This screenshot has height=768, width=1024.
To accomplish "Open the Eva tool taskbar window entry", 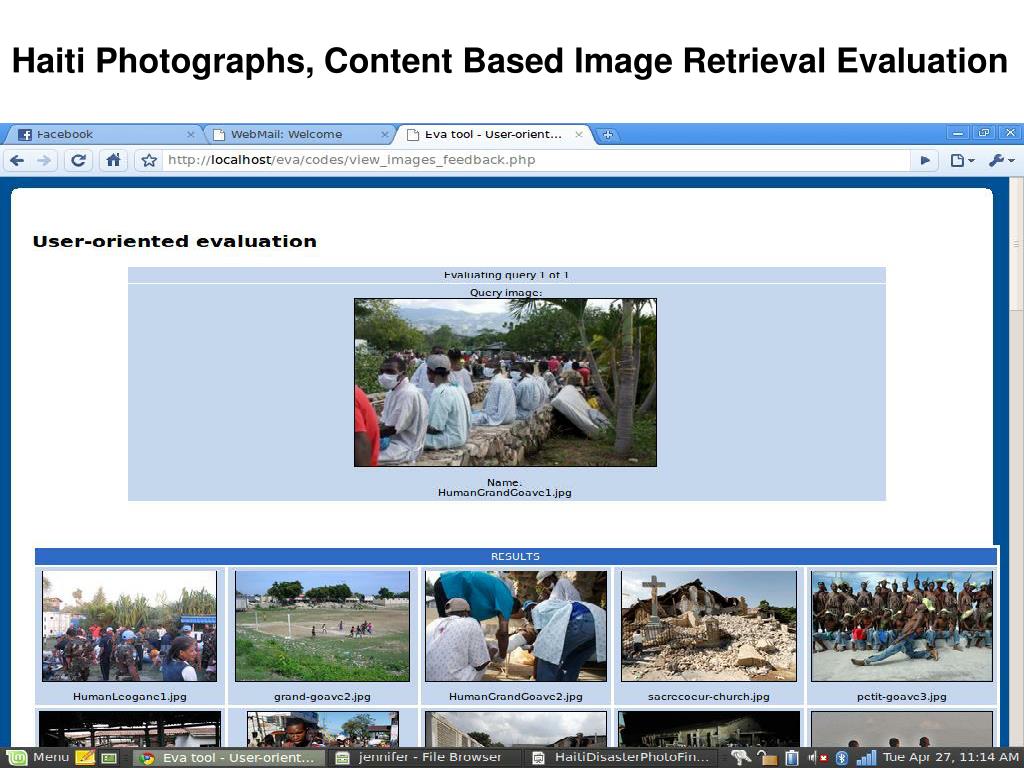I will (229, 758).
